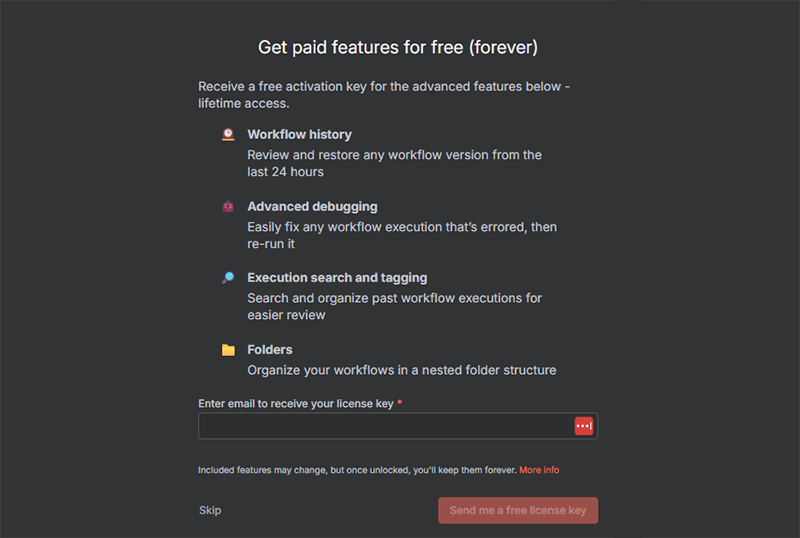This screenshot has height=538, width=800.
Task: Click the yellow Folders icon
Action: click(228, 350)
